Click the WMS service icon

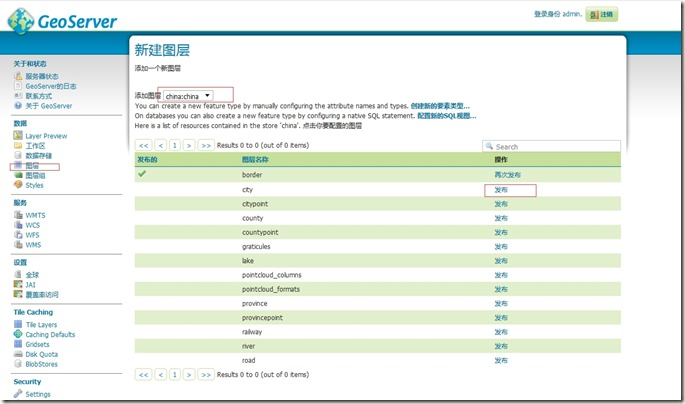coord(18,245)
